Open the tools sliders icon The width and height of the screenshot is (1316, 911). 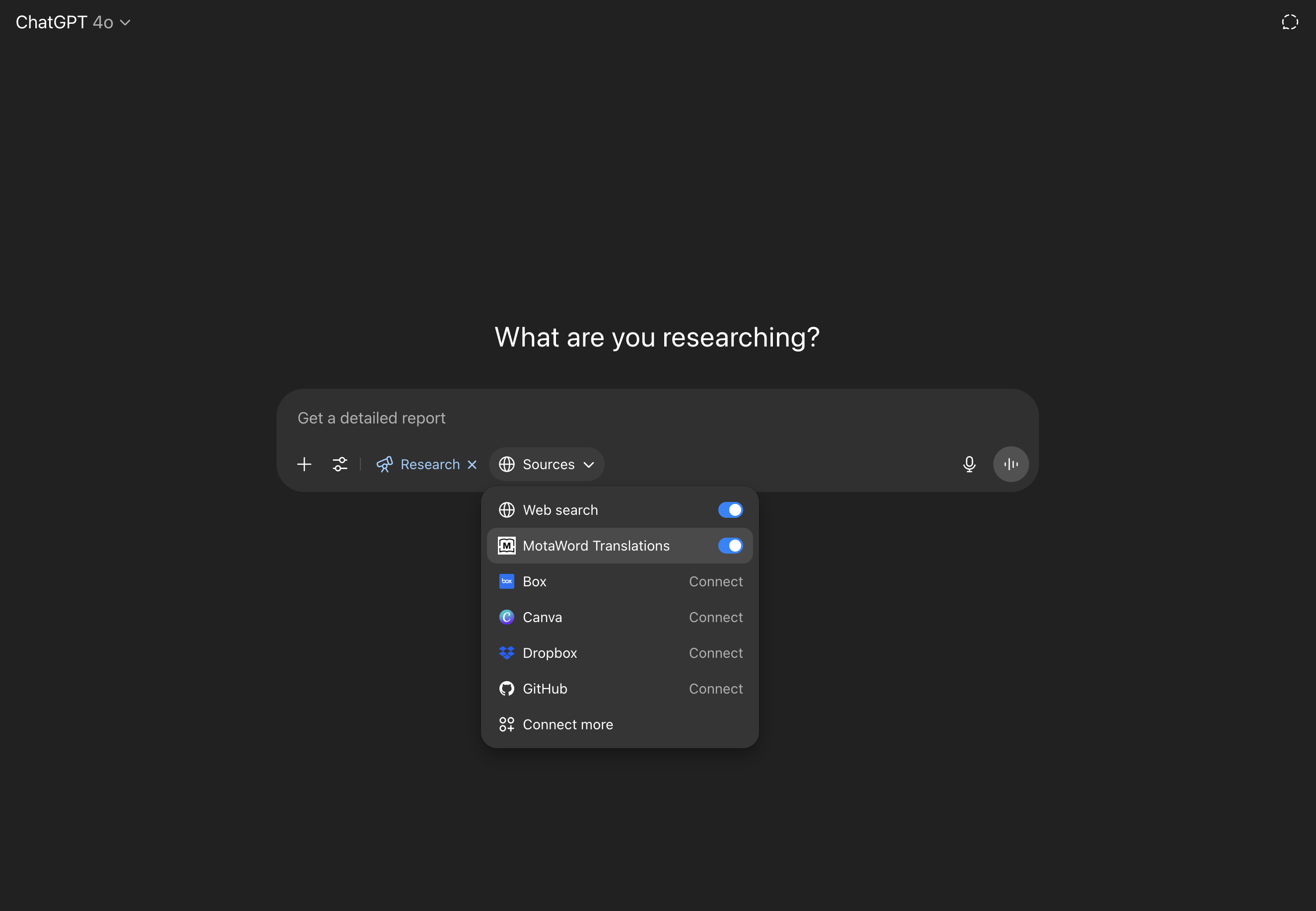[340, 464]
